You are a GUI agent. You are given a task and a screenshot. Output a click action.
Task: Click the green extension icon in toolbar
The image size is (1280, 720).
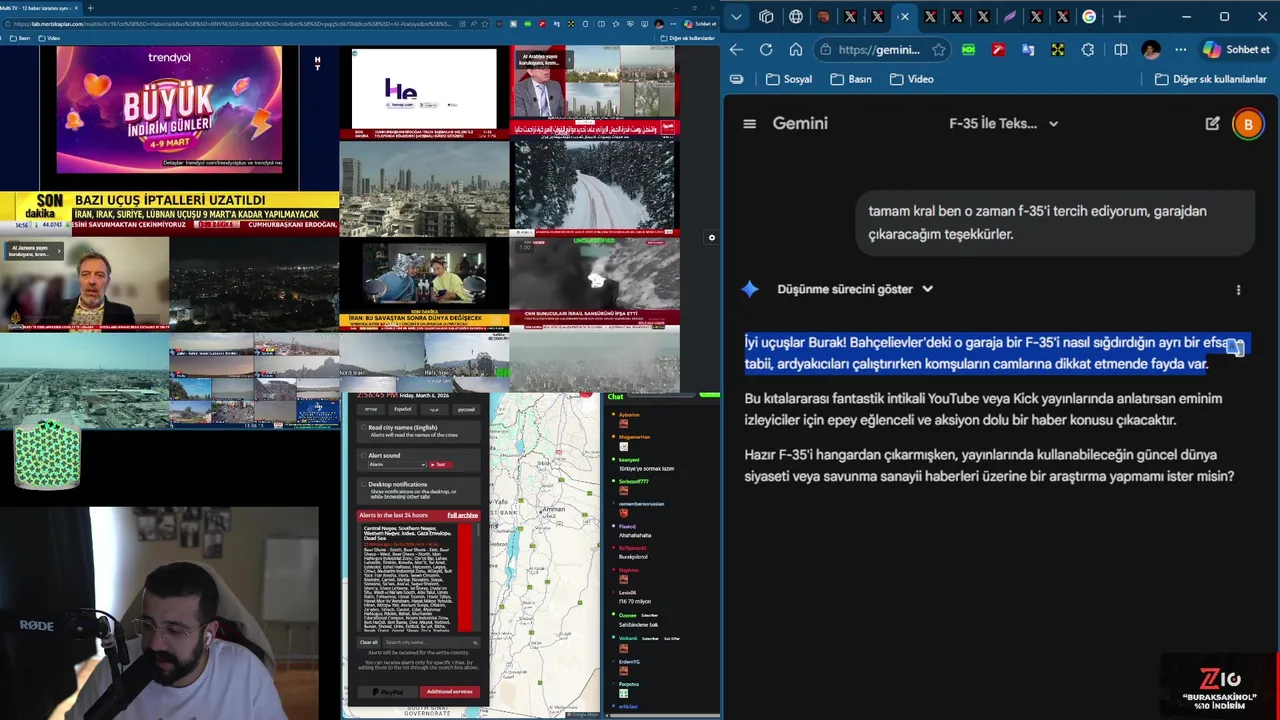(968, 49)
